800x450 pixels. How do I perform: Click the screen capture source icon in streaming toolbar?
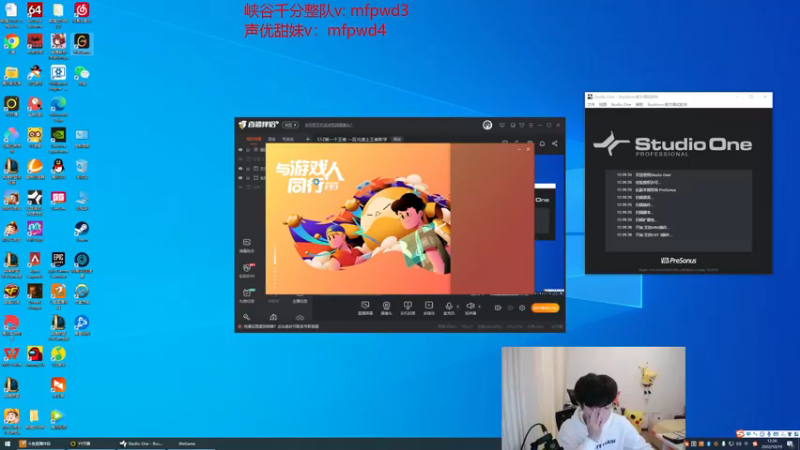[x=365, y=307]
